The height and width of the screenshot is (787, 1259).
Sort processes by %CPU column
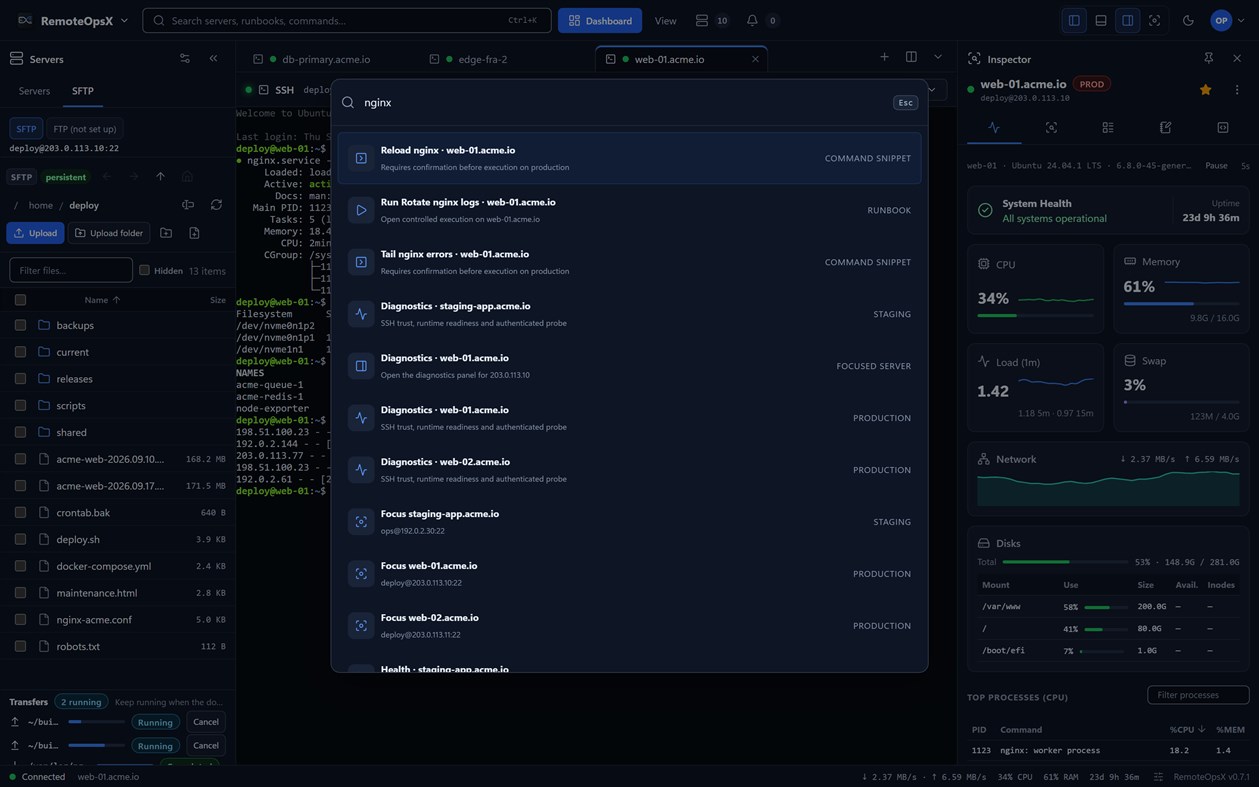pos(1186,730)
